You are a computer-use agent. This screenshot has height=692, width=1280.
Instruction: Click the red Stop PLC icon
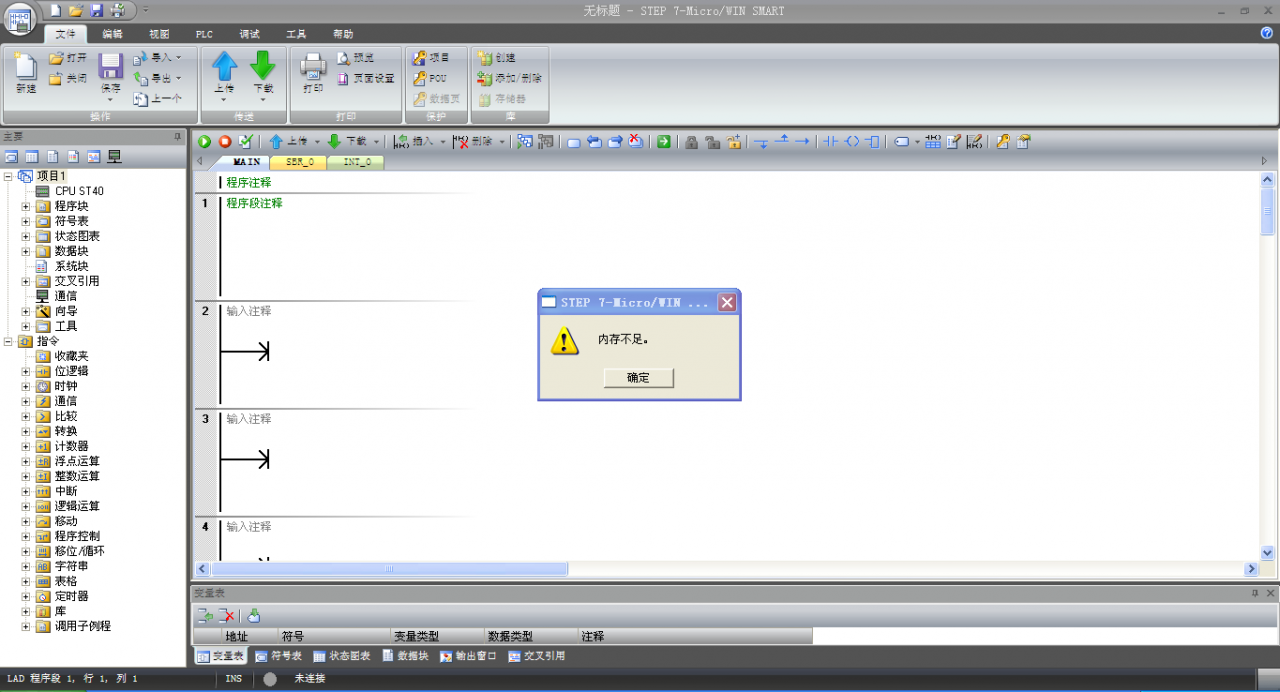coord(225,142)
